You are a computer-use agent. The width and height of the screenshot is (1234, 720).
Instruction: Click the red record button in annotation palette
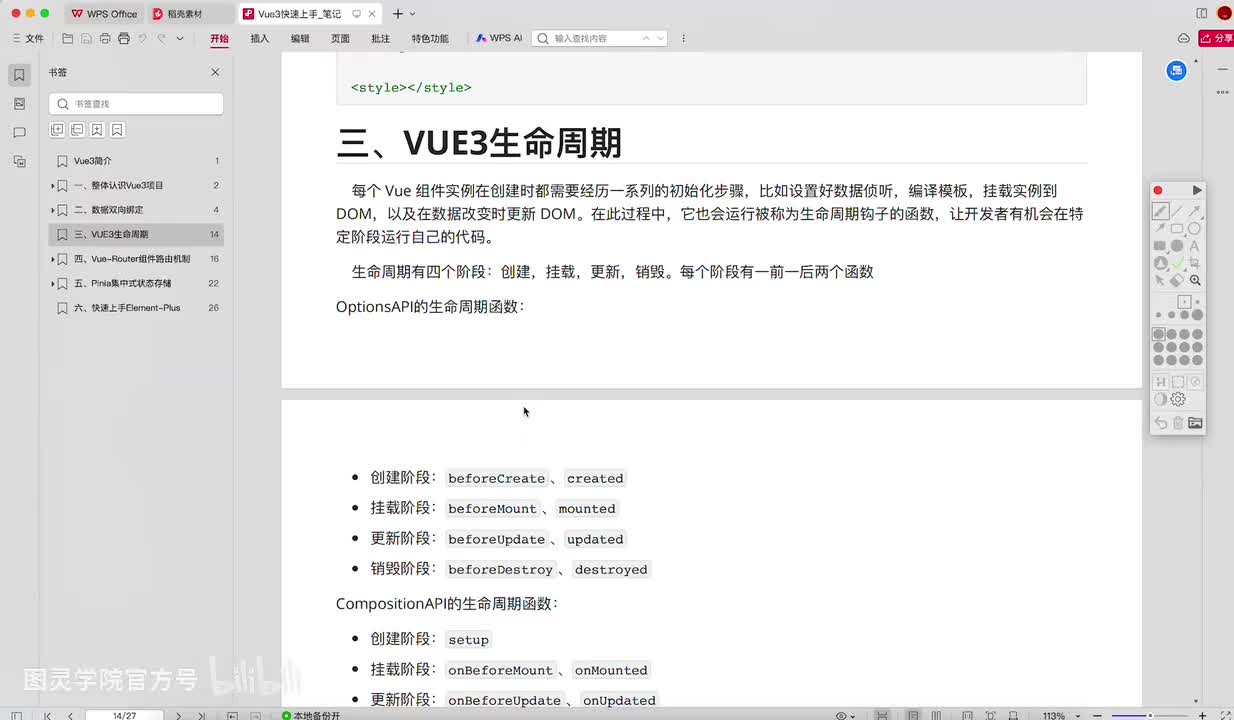click(1158, 190)
